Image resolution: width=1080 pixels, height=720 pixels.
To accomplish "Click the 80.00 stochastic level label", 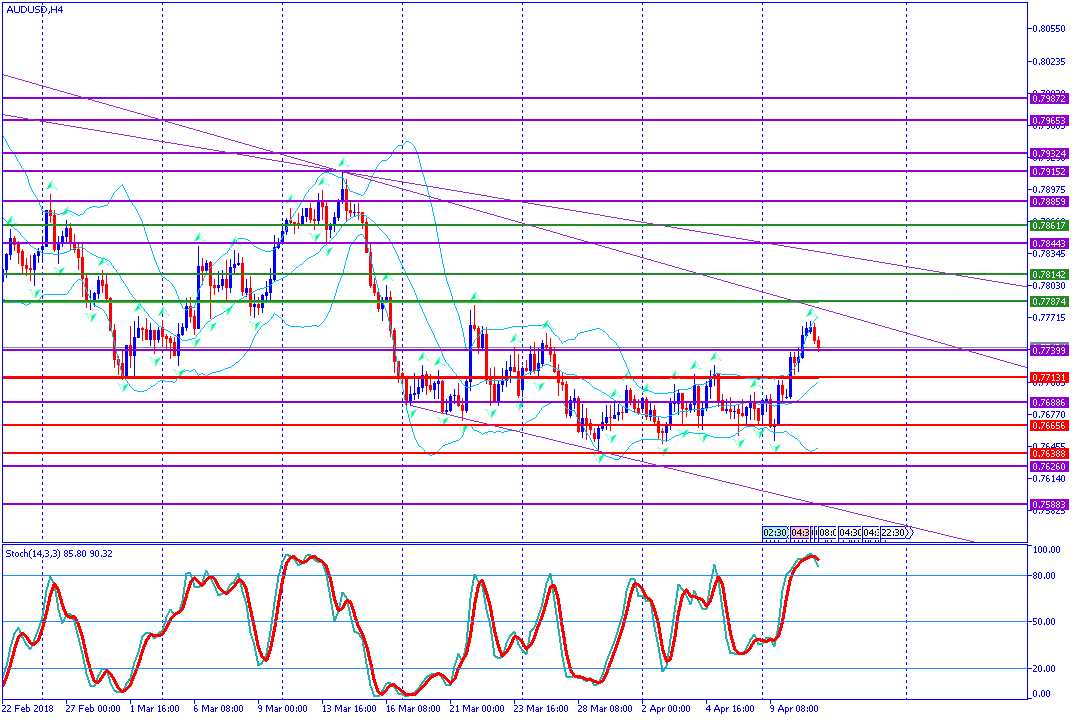I will coord(1046,575).
